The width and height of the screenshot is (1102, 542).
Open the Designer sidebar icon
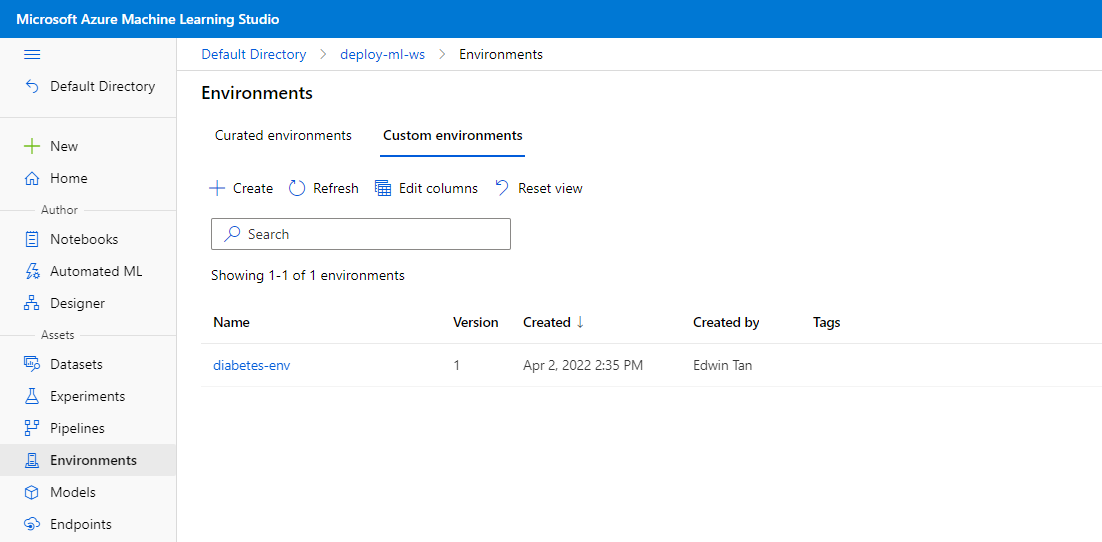(32, 303)
